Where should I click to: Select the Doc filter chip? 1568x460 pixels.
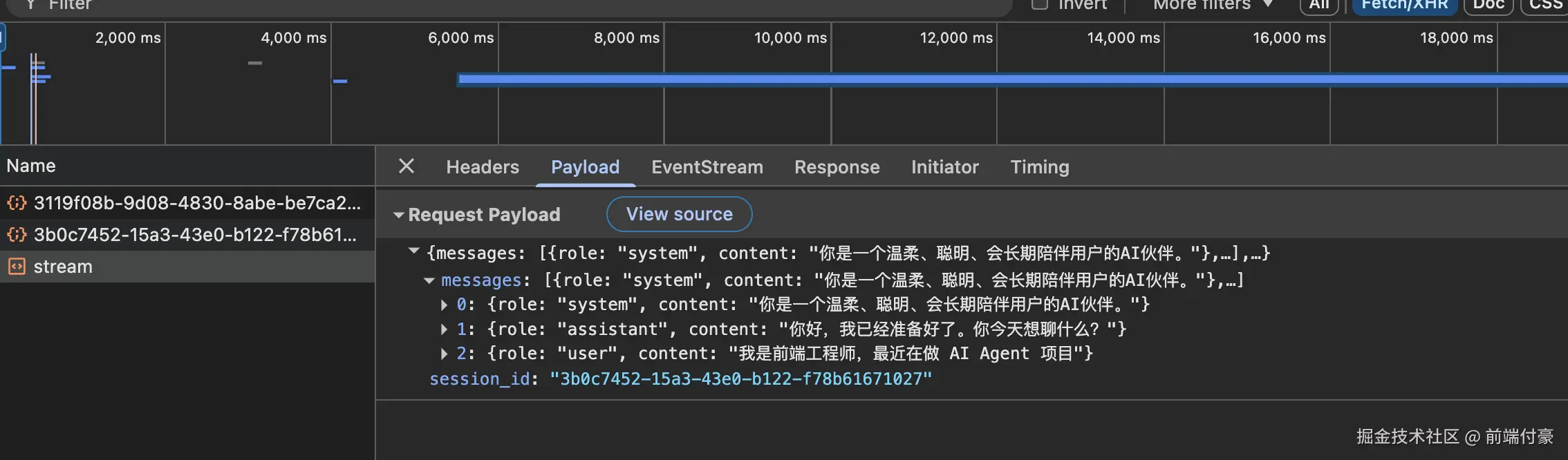pyautogui.click(x=1488, y=5)
